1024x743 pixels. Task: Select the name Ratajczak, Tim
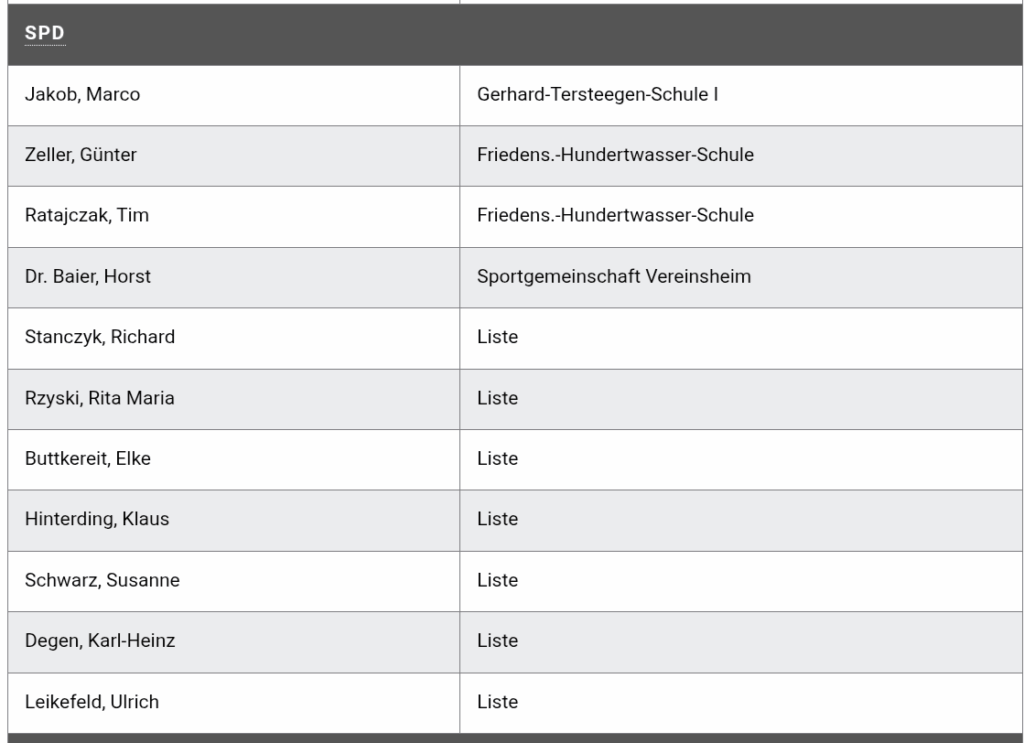(87, 215)
